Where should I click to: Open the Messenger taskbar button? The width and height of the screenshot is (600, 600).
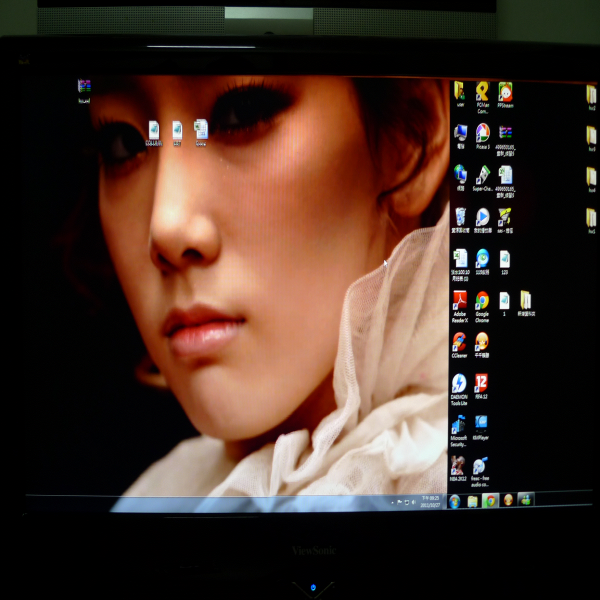(x=526, y=499)
